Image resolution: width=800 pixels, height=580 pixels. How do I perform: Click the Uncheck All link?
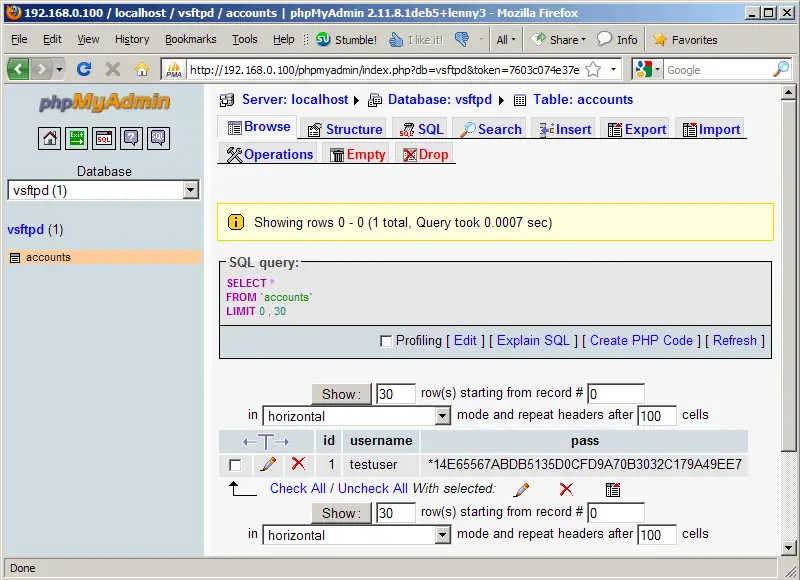372,489
